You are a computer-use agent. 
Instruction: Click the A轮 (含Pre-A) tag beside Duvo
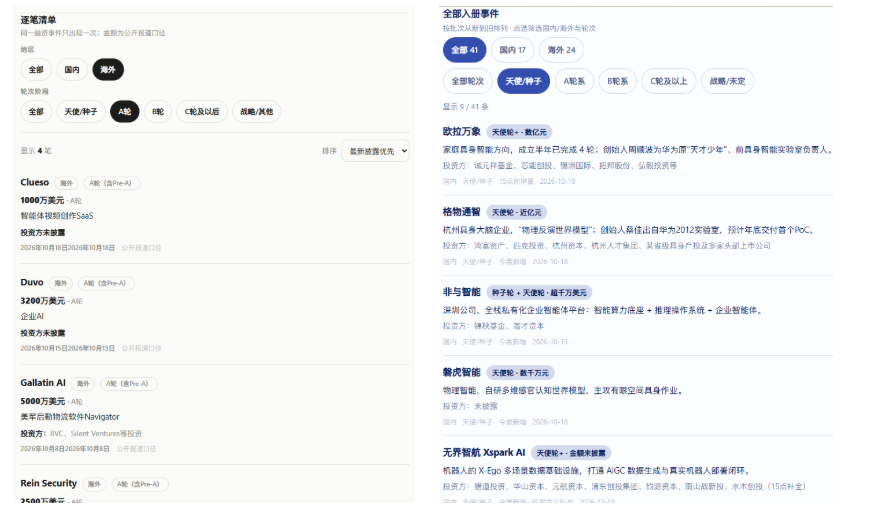105,283
